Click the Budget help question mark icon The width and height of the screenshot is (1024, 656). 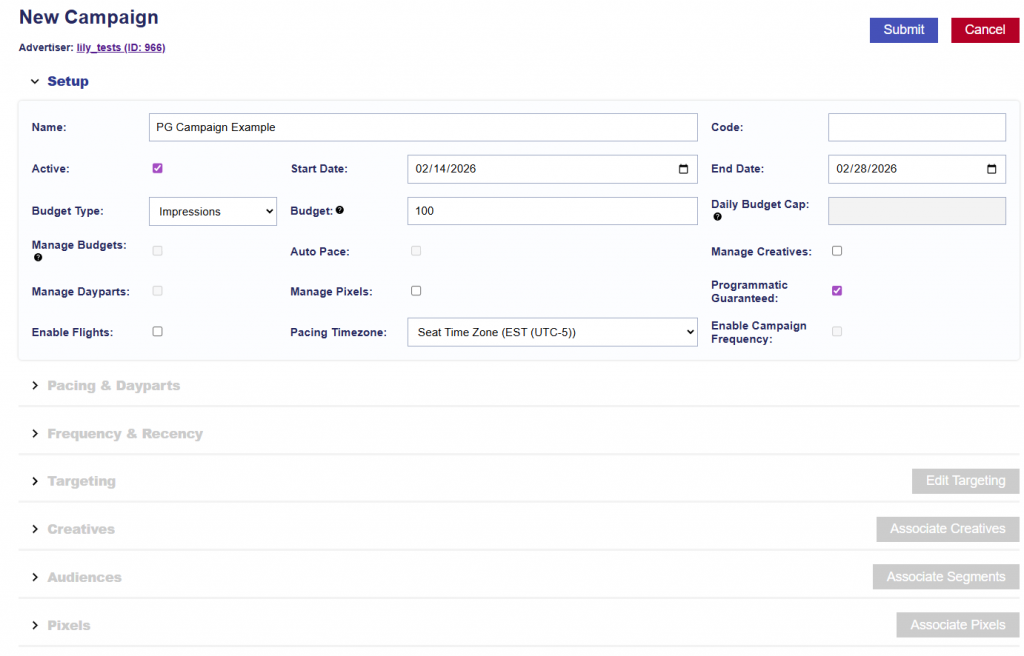pos(340,211)
